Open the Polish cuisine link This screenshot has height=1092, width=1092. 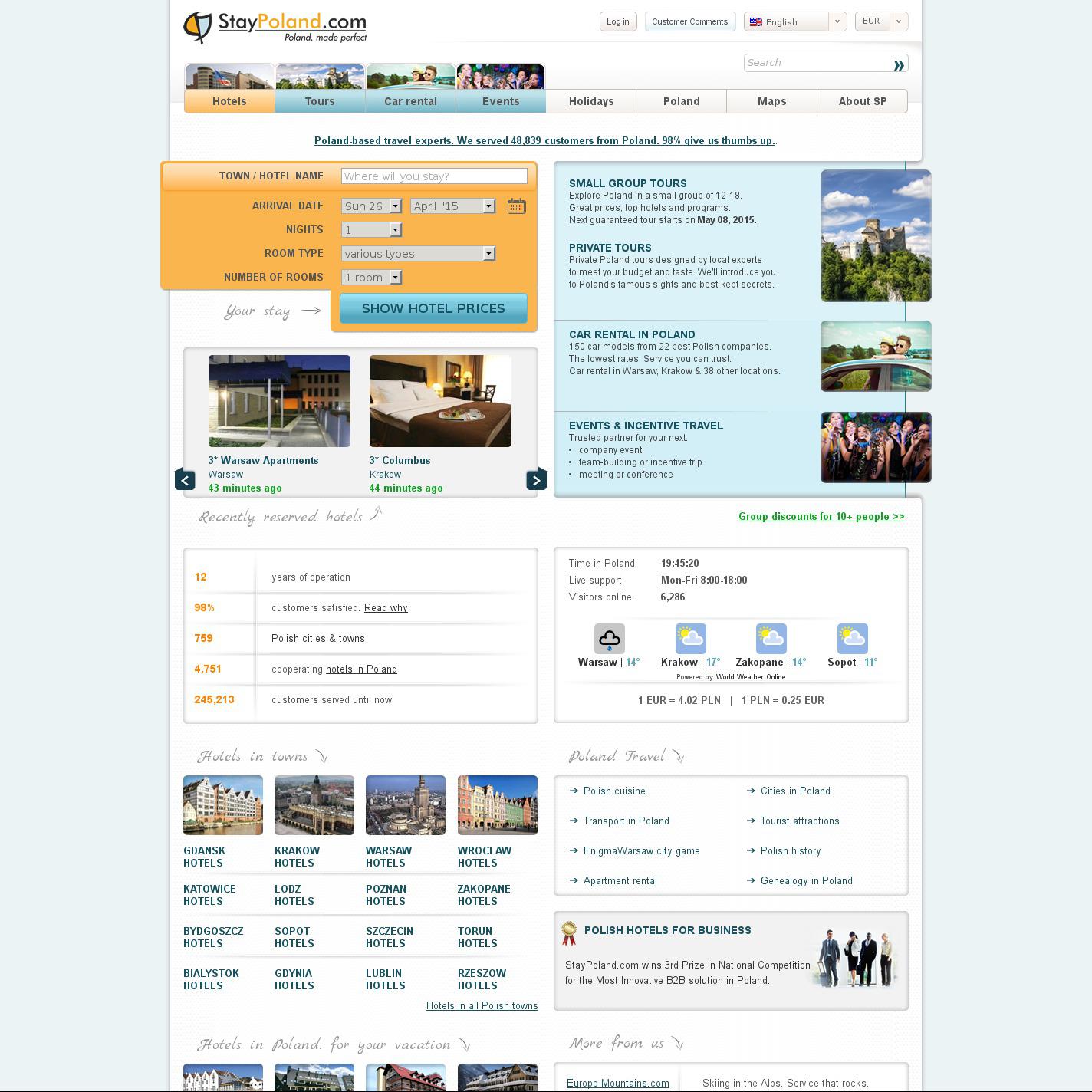pyautogui.click(x=614, y=791)
